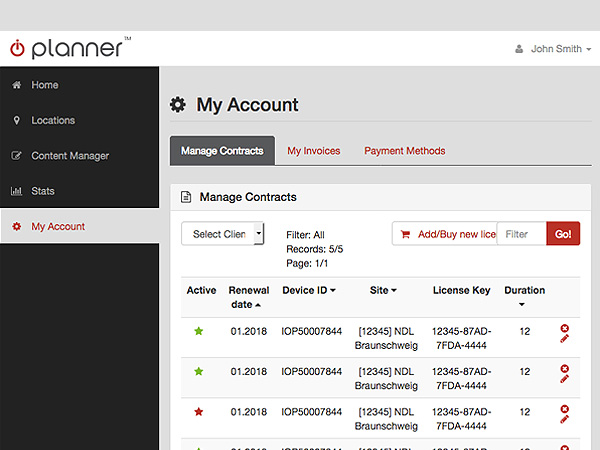Go to Home in the sidebar
600x450 pixels.
(45, 85)
